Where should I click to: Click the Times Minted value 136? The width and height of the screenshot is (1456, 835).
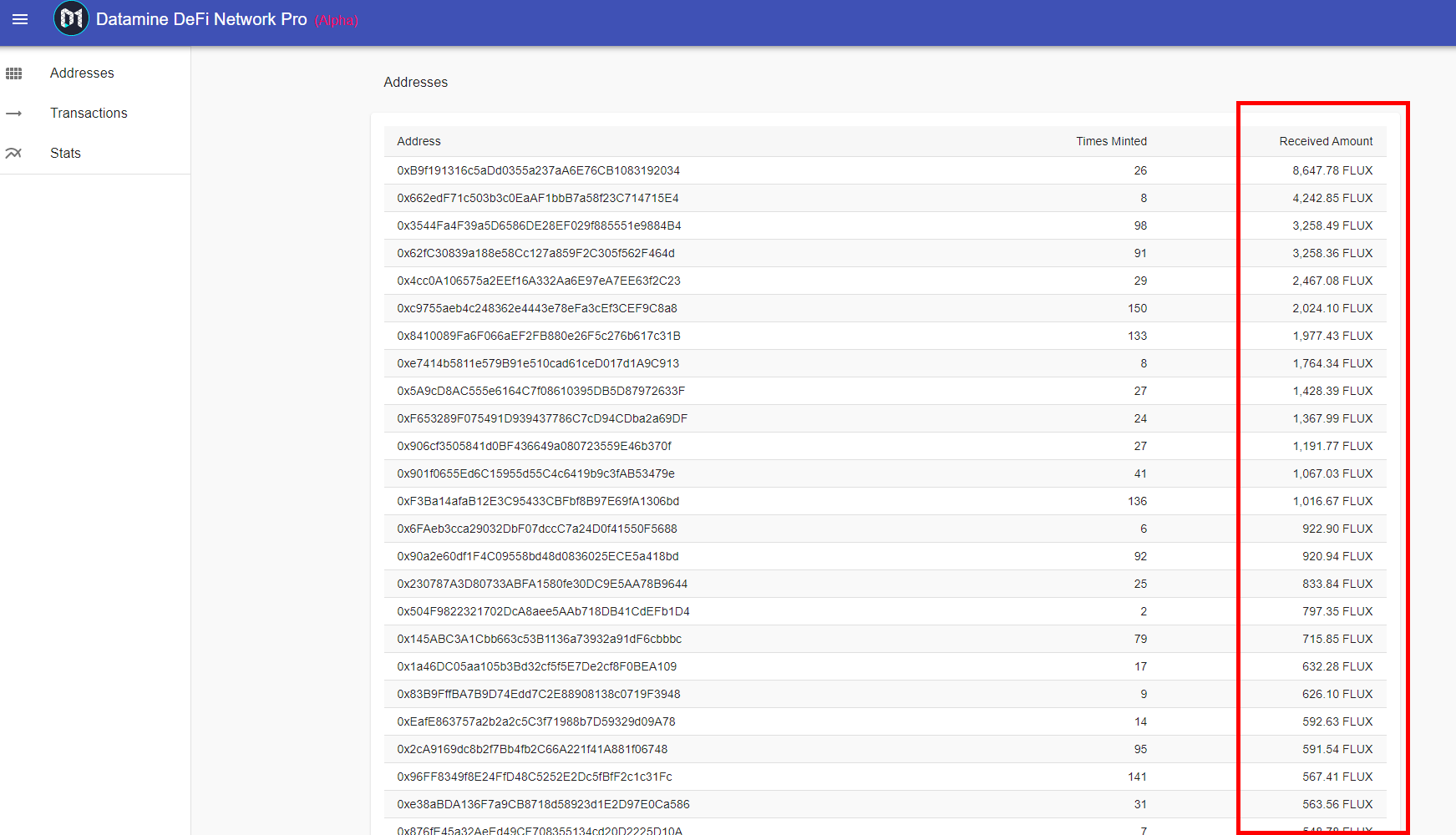[1137, 501]
